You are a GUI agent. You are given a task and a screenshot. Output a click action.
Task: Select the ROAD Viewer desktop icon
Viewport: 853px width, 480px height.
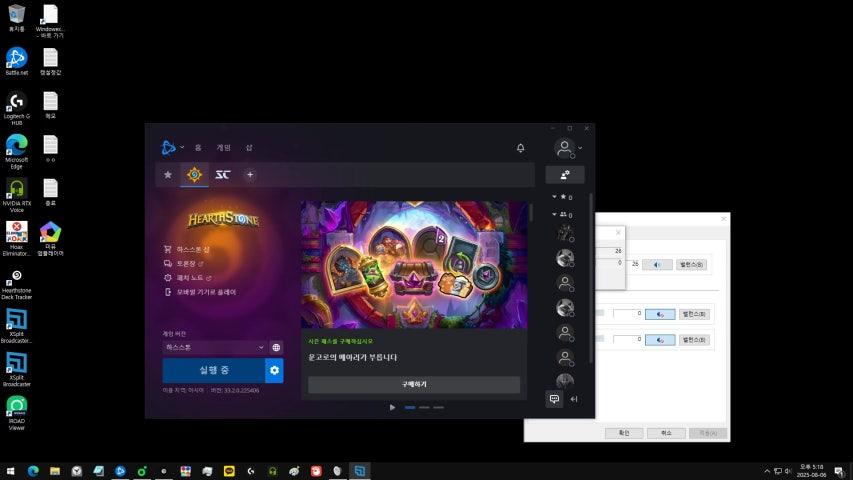tap(17, 413)
